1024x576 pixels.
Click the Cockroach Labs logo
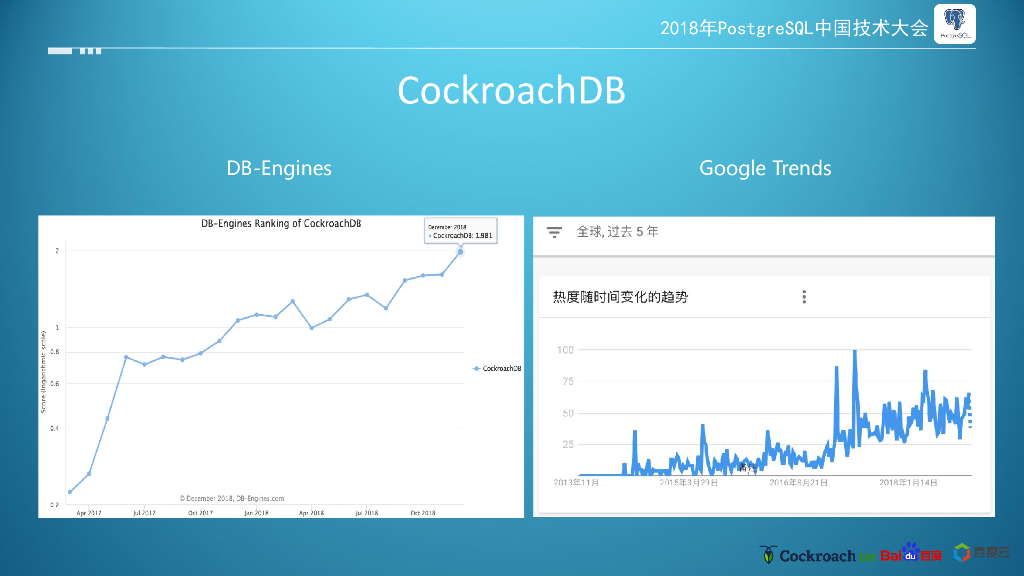(x=817, y=555)
